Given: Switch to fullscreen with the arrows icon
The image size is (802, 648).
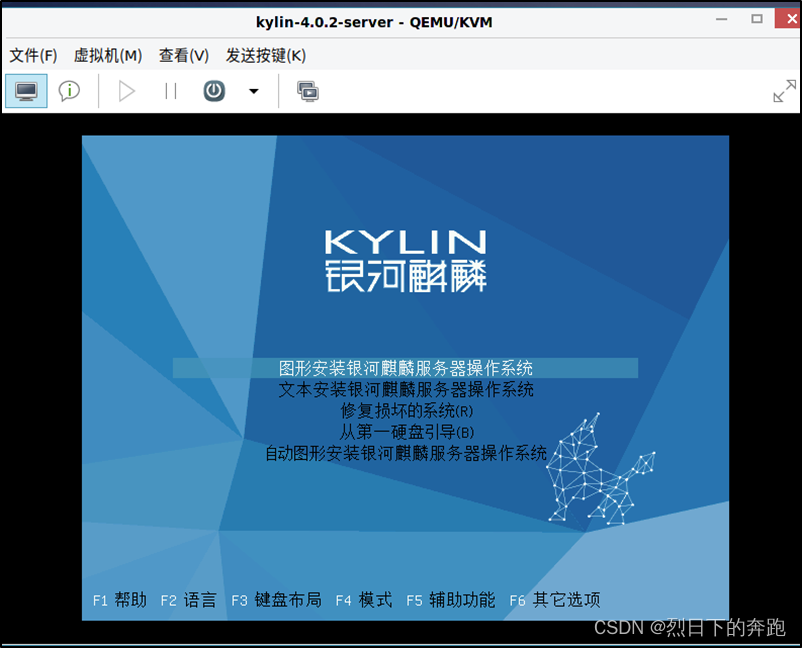Looking at the screenshot, I should pyautogui.click(x=784, y=91).
